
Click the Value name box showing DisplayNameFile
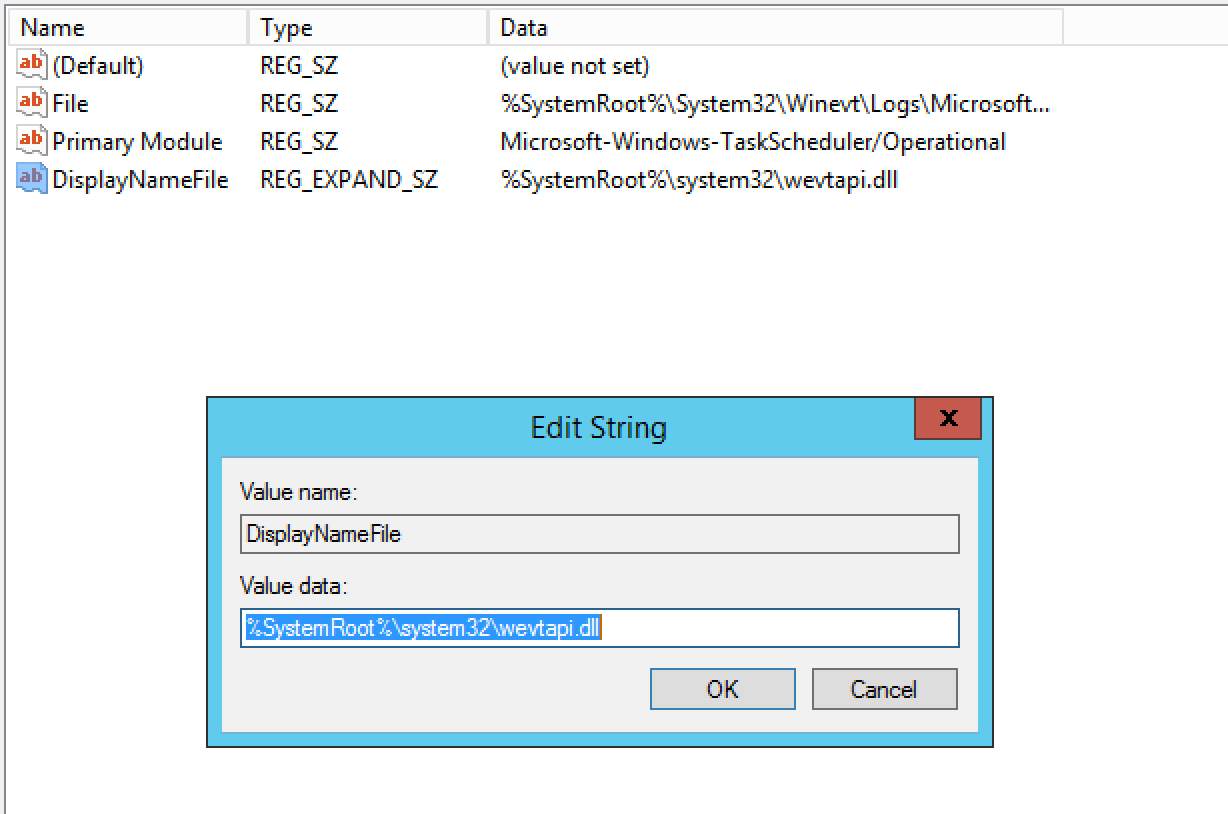(x=600, y=534)
